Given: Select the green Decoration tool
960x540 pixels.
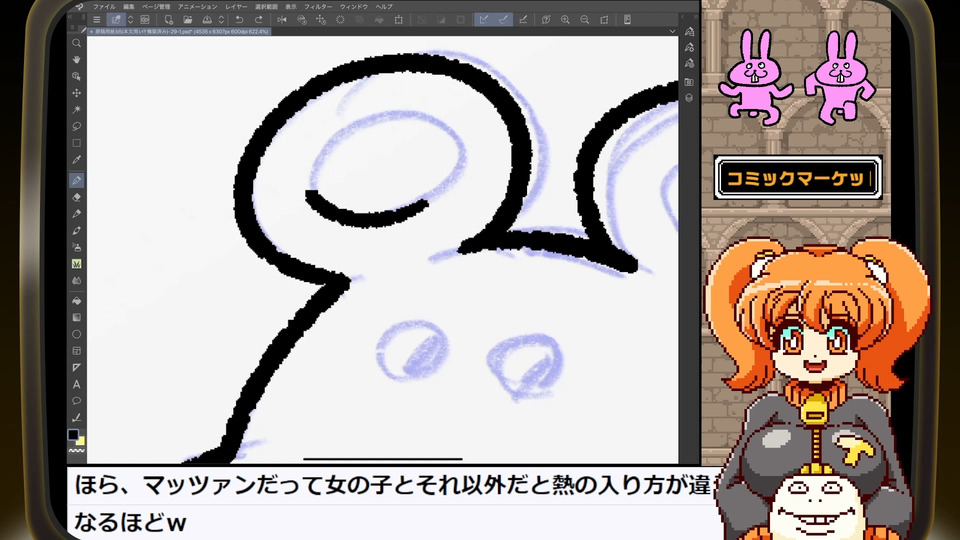Looking at the screenshot, I should coord(77,264).
